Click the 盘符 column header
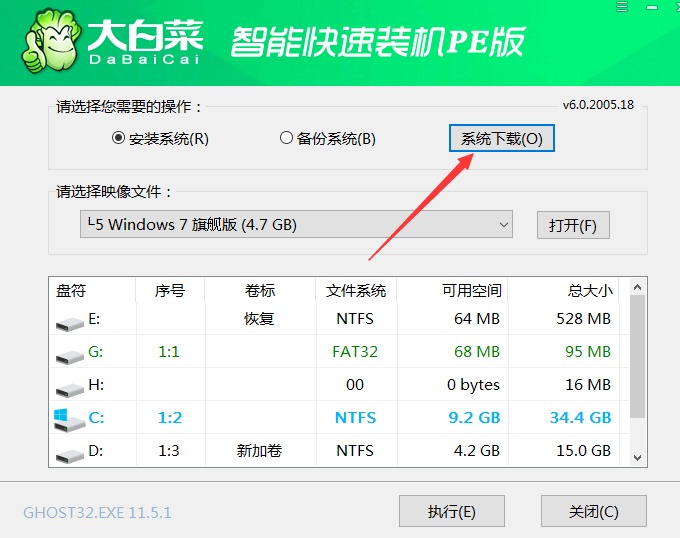680x538 pixels. (x=92, y=290)
